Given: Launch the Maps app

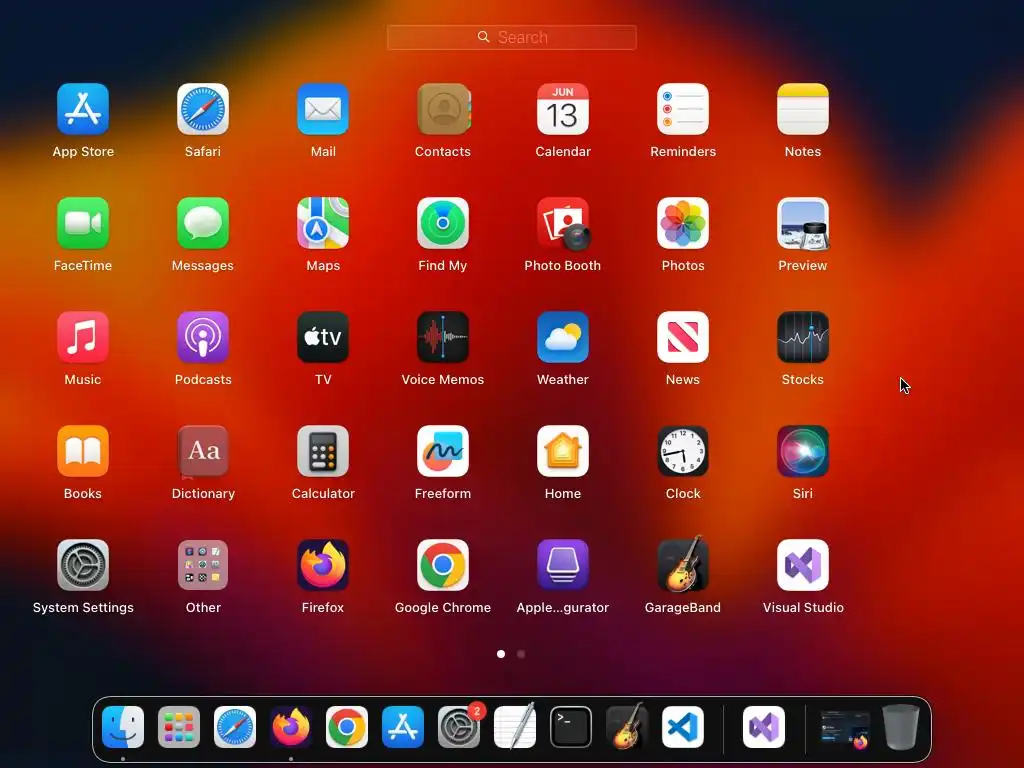Looking at the screenshot, I should (323, 223).
